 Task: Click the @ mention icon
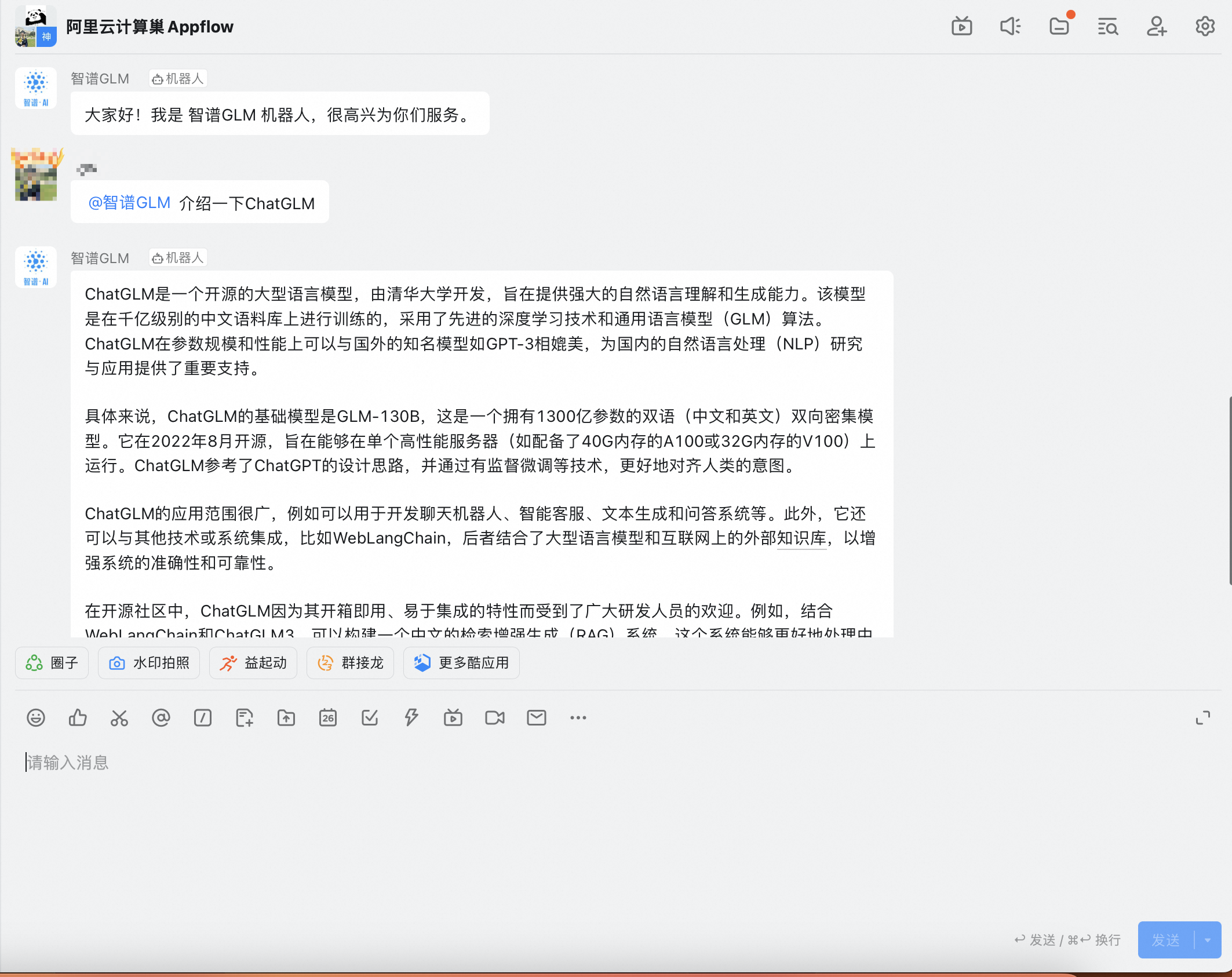coord(161,718)
